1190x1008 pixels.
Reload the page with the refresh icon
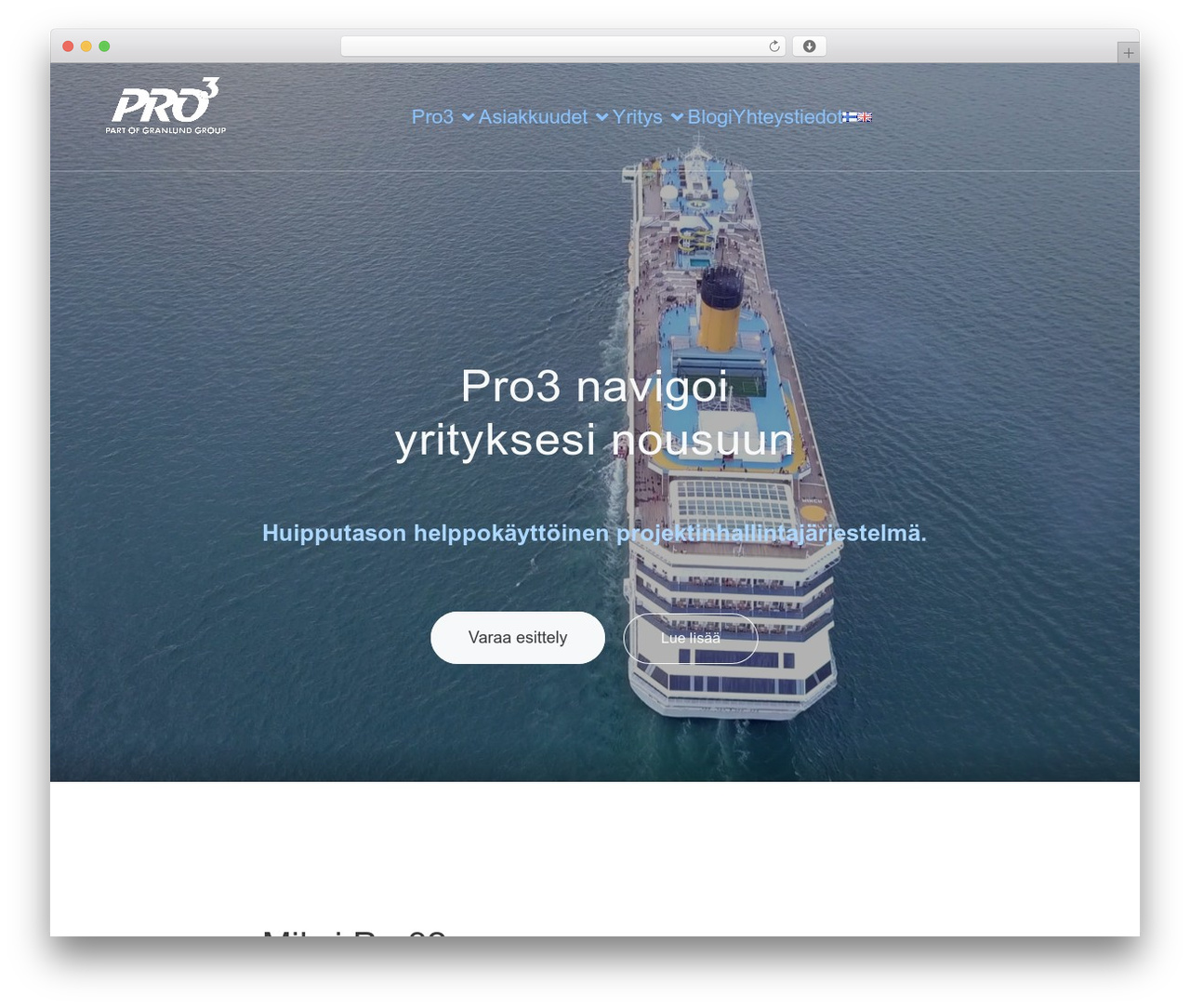coord(774,46)
